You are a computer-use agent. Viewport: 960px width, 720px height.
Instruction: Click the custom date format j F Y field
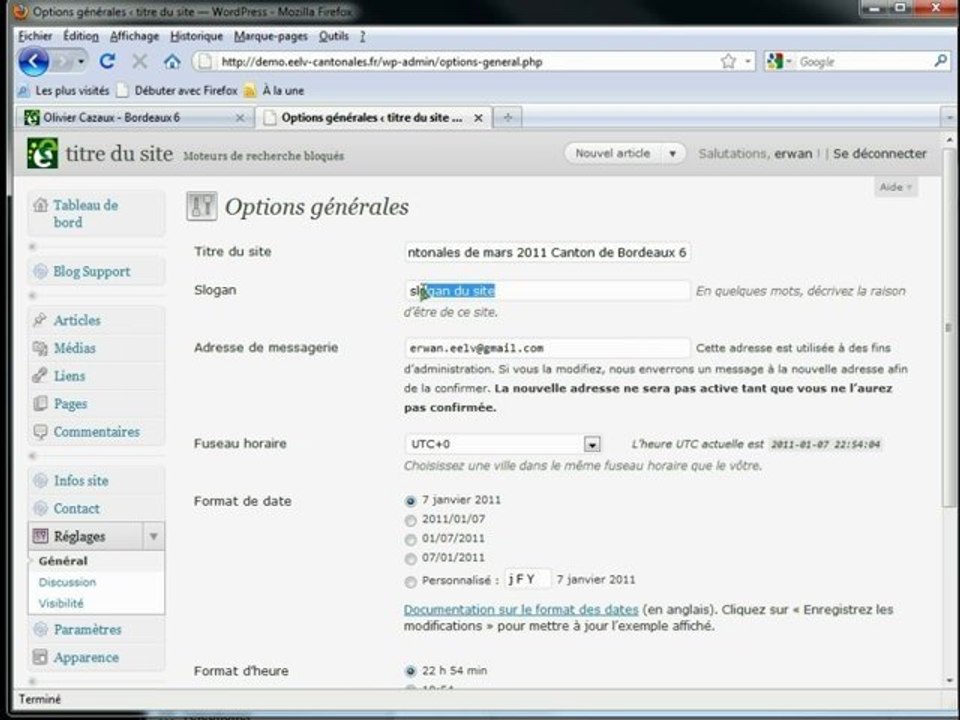528,579
